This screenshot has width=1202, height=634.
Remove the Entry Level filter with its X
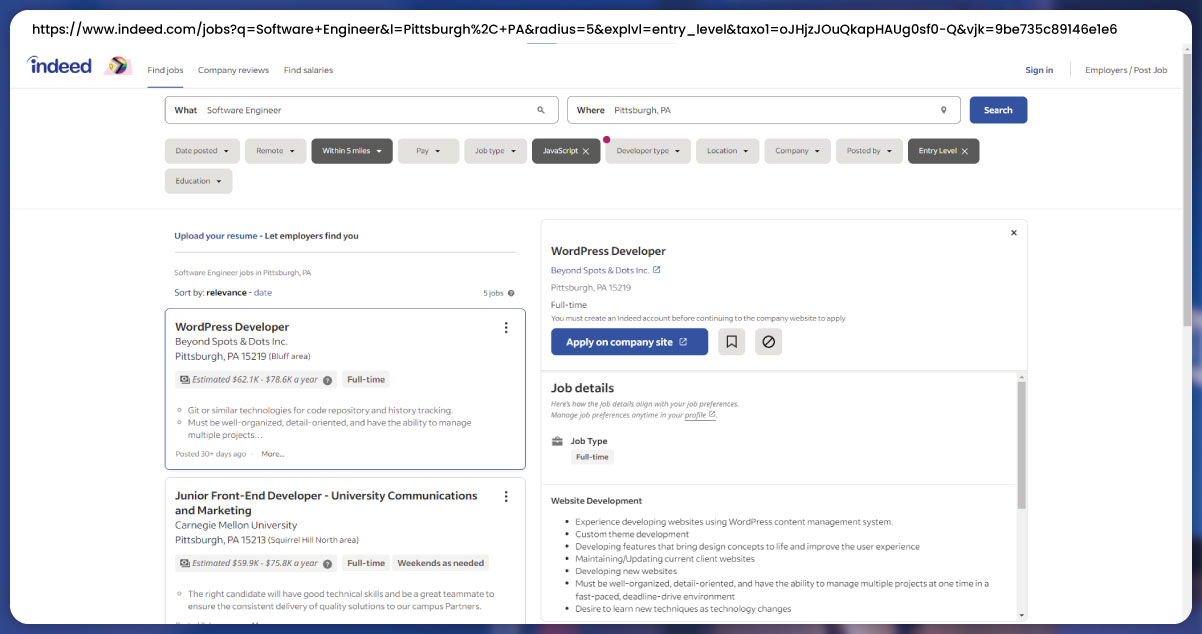coord(965,151)
